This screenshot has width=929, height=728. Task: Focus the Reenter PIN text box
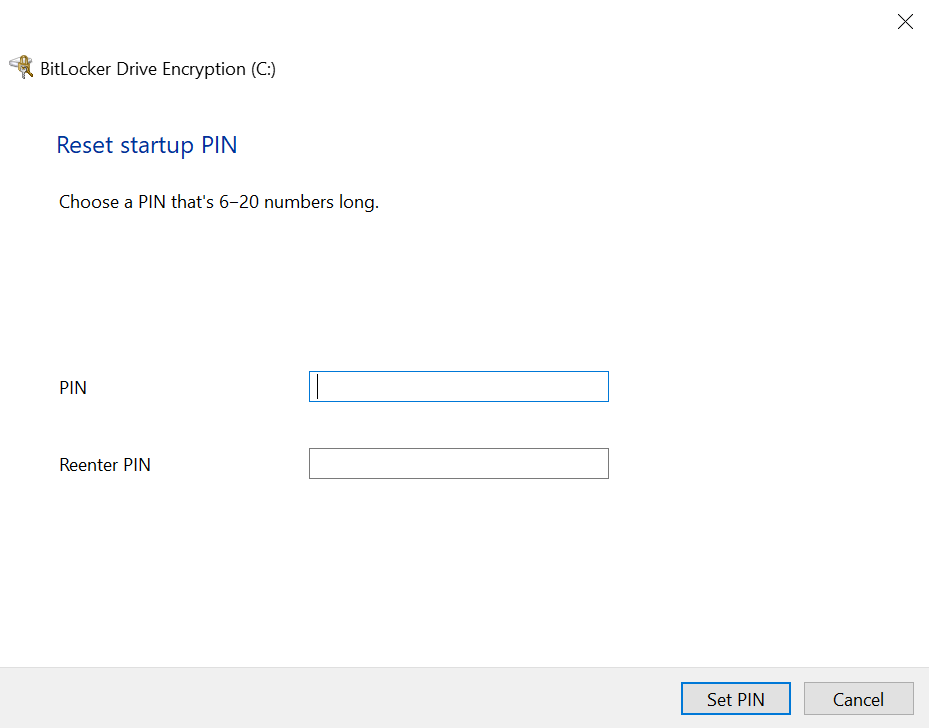[x=459, y=464]
